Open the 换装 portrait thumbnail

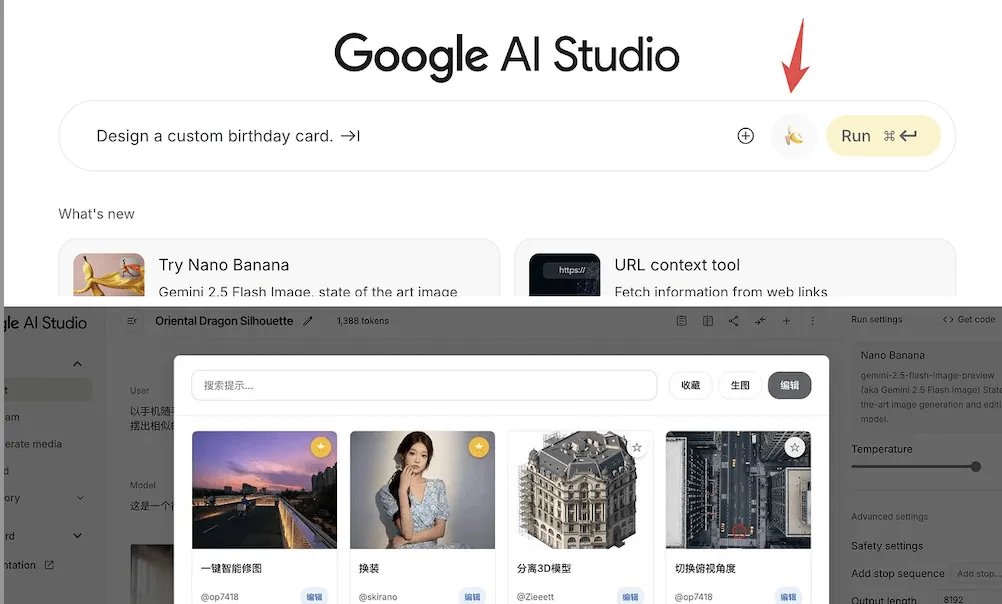click(x=422, y=490)
